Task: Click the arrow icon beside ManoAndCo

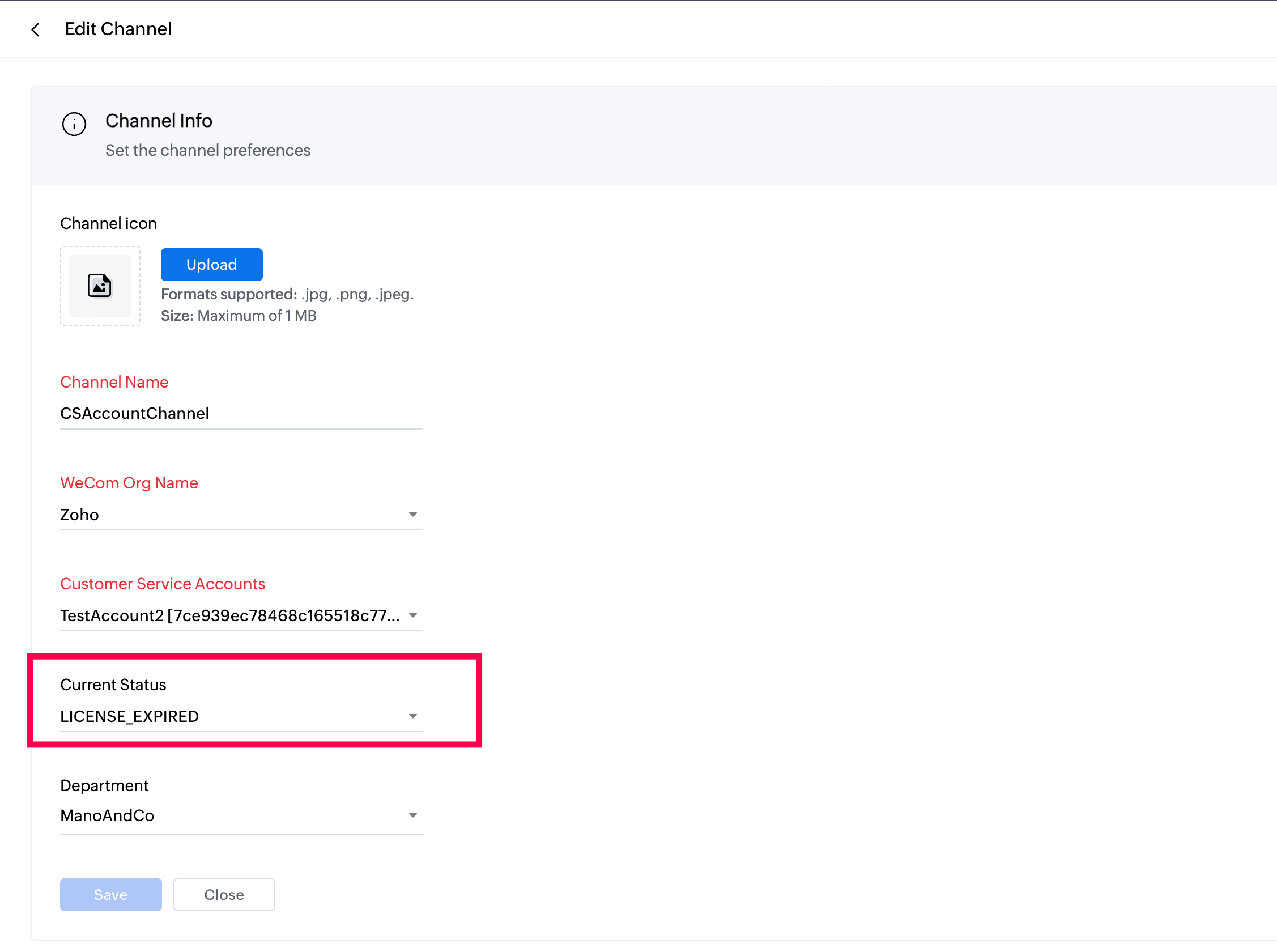Action: click(x=412, y=815)
